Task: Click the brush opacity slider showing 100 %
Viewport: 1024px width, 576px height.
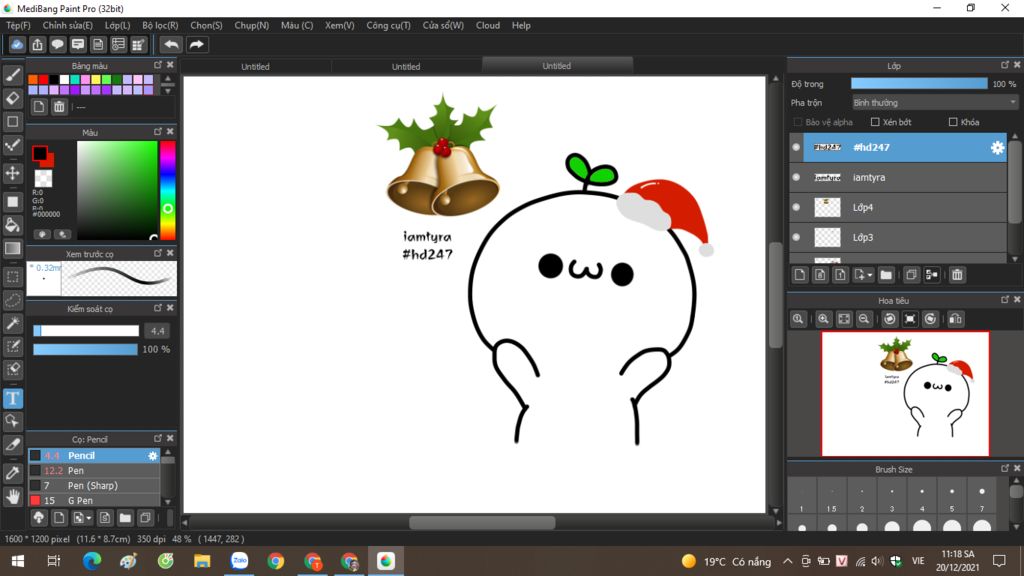Action: point(86,349)
